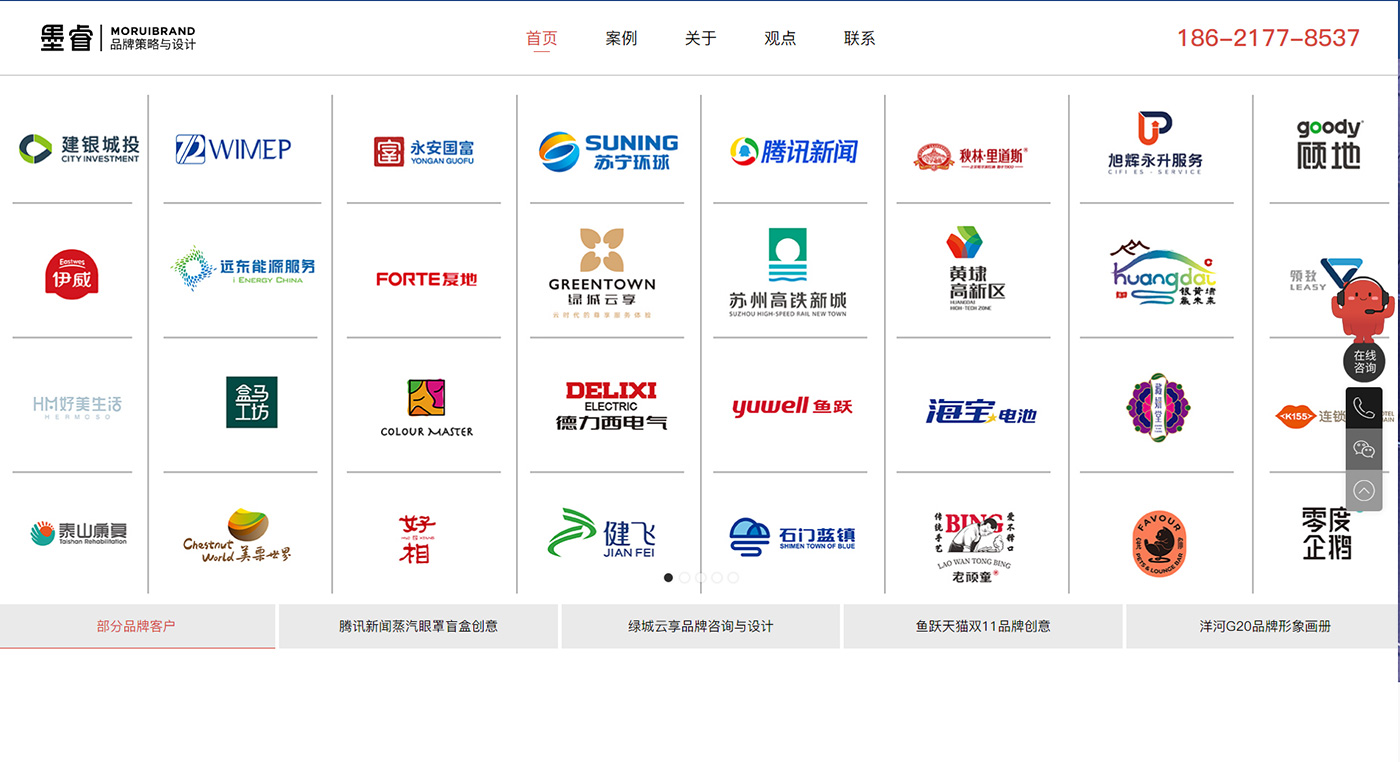1400x762 pixels.
Task: Go to the 关于 navigation item
Action: (700, 38)
